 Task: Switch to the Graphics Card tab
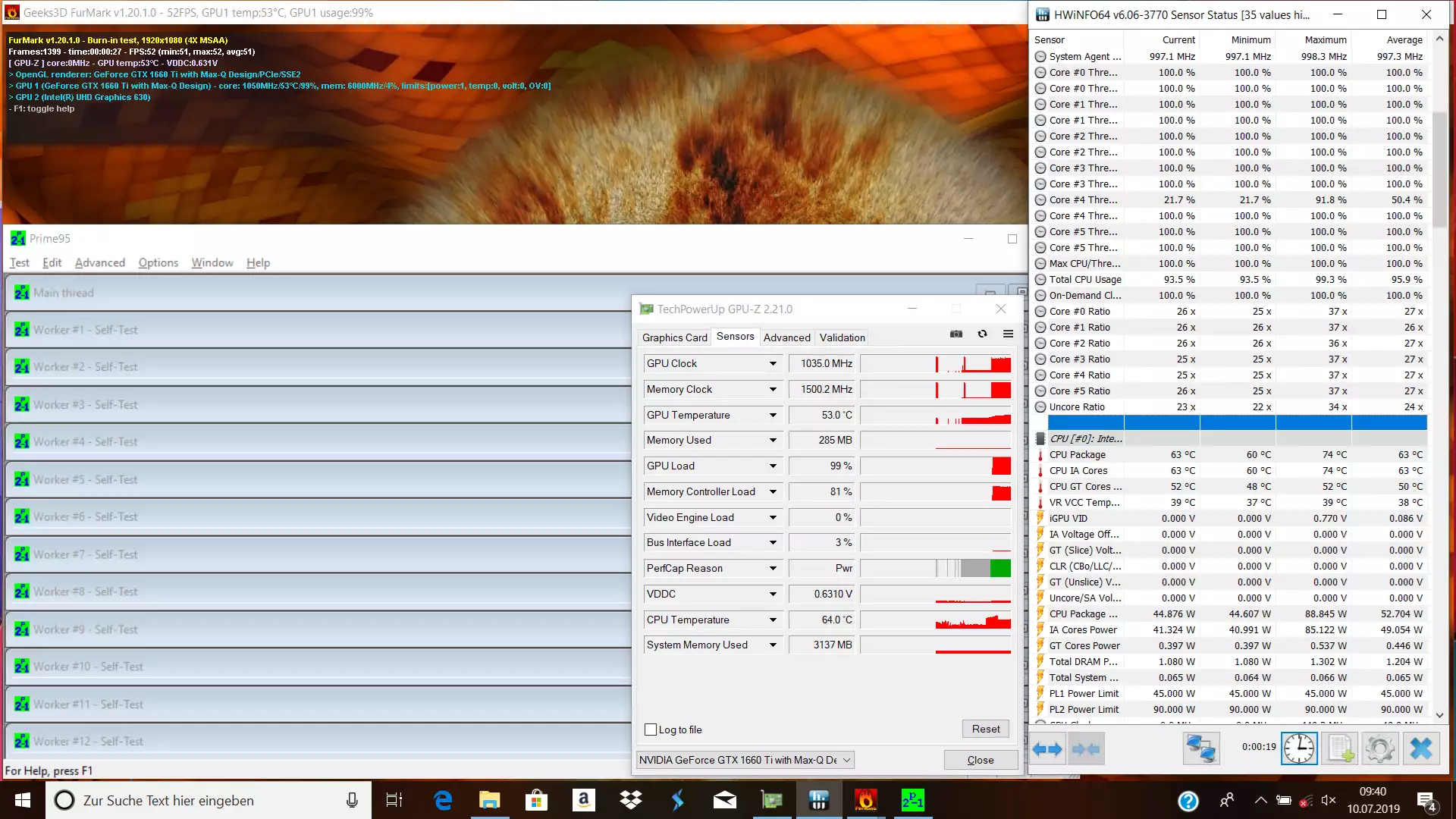click(674, 337)
